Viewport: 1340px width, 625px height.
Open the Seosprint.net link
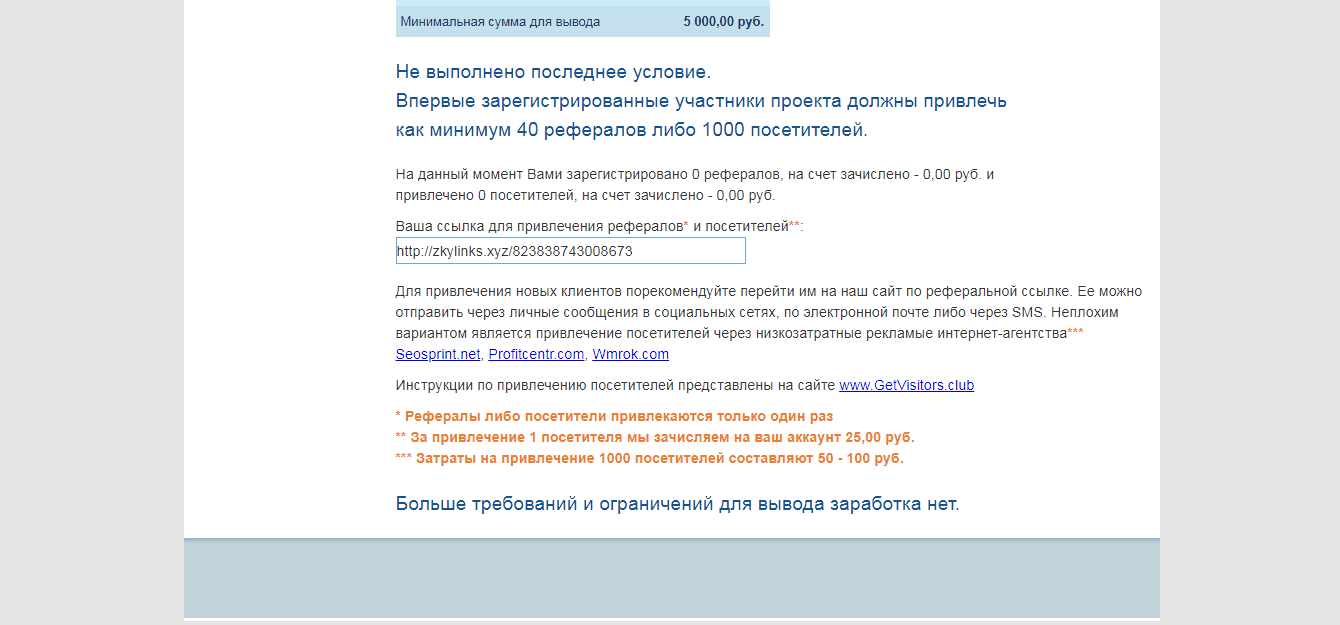tap(438, 355)
